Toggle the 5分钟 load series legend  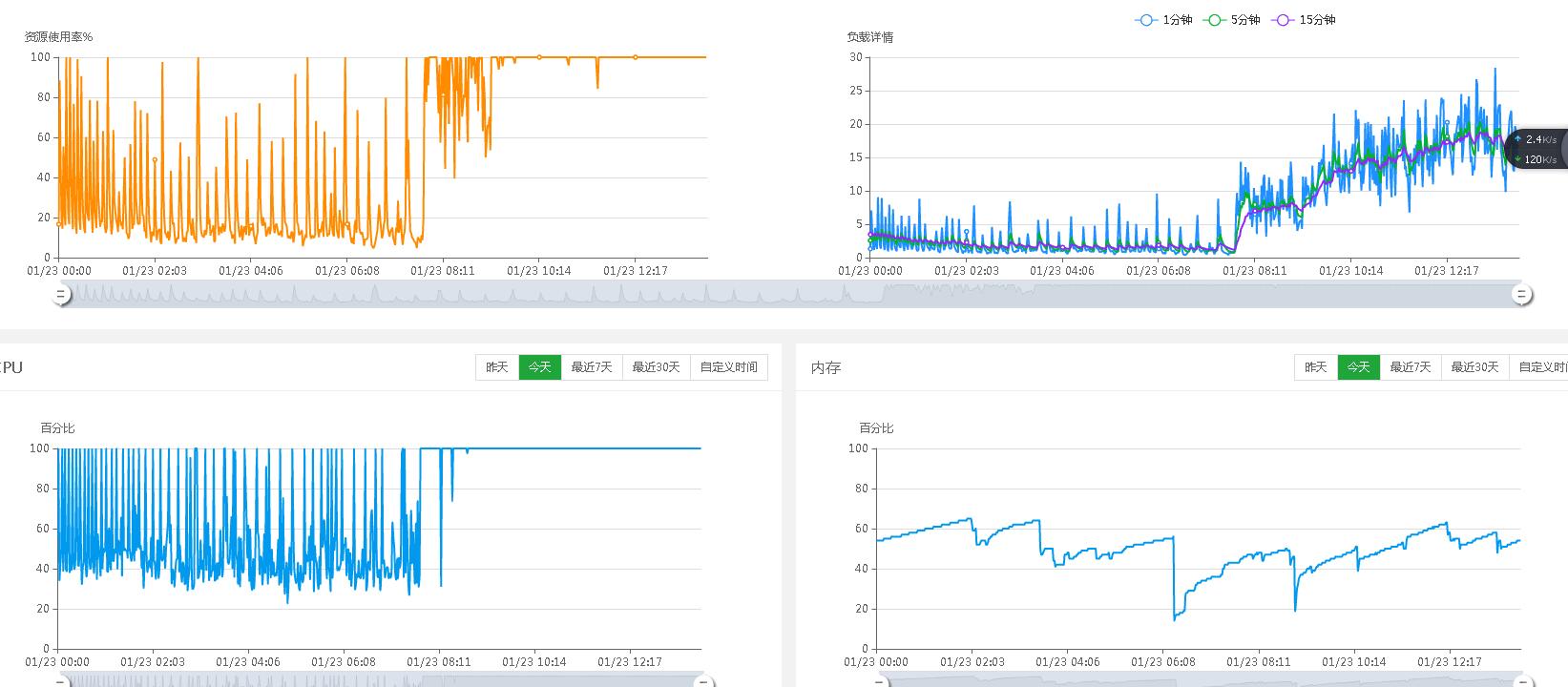[x=1232, y=20]
